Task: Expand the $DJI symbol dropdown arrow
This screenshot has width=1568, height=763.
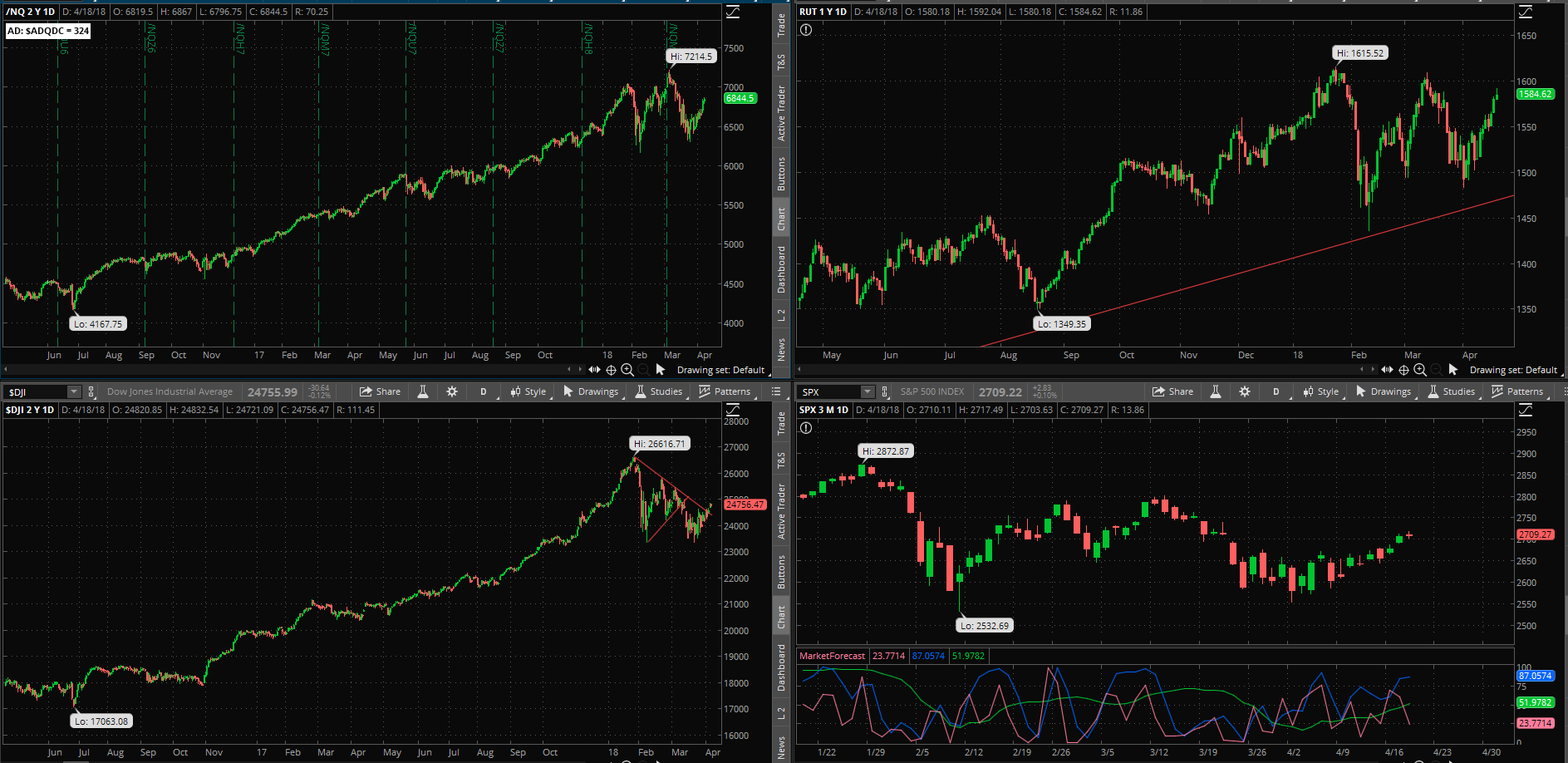Action: pyautogui.click(x=74, y=391)
